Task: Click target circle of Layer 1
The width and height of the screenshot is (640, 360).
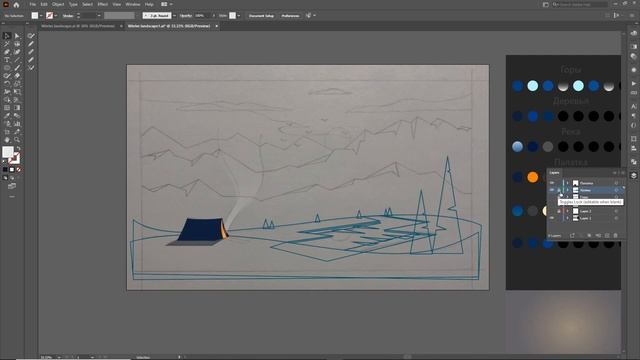Action: 616,218
